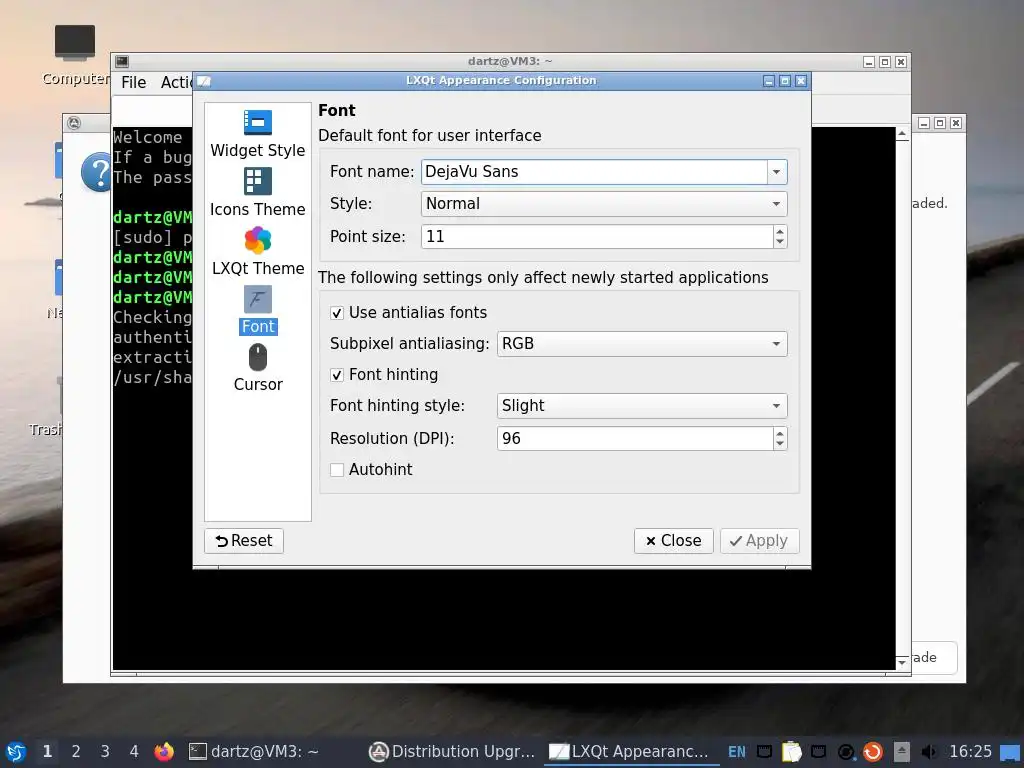Open the Icons Theme section
The width and height of the screenshot is (1024, 768).
point(257,193)
